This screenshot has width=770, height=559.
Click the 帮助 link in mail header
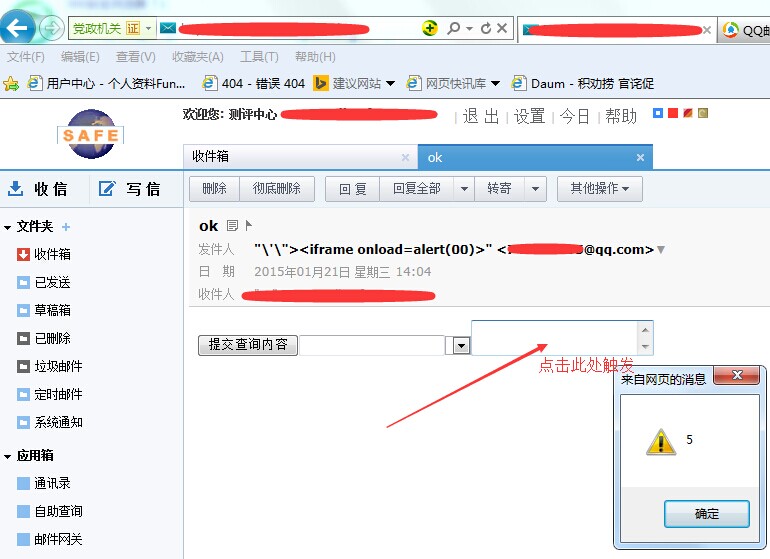(621, 116)
